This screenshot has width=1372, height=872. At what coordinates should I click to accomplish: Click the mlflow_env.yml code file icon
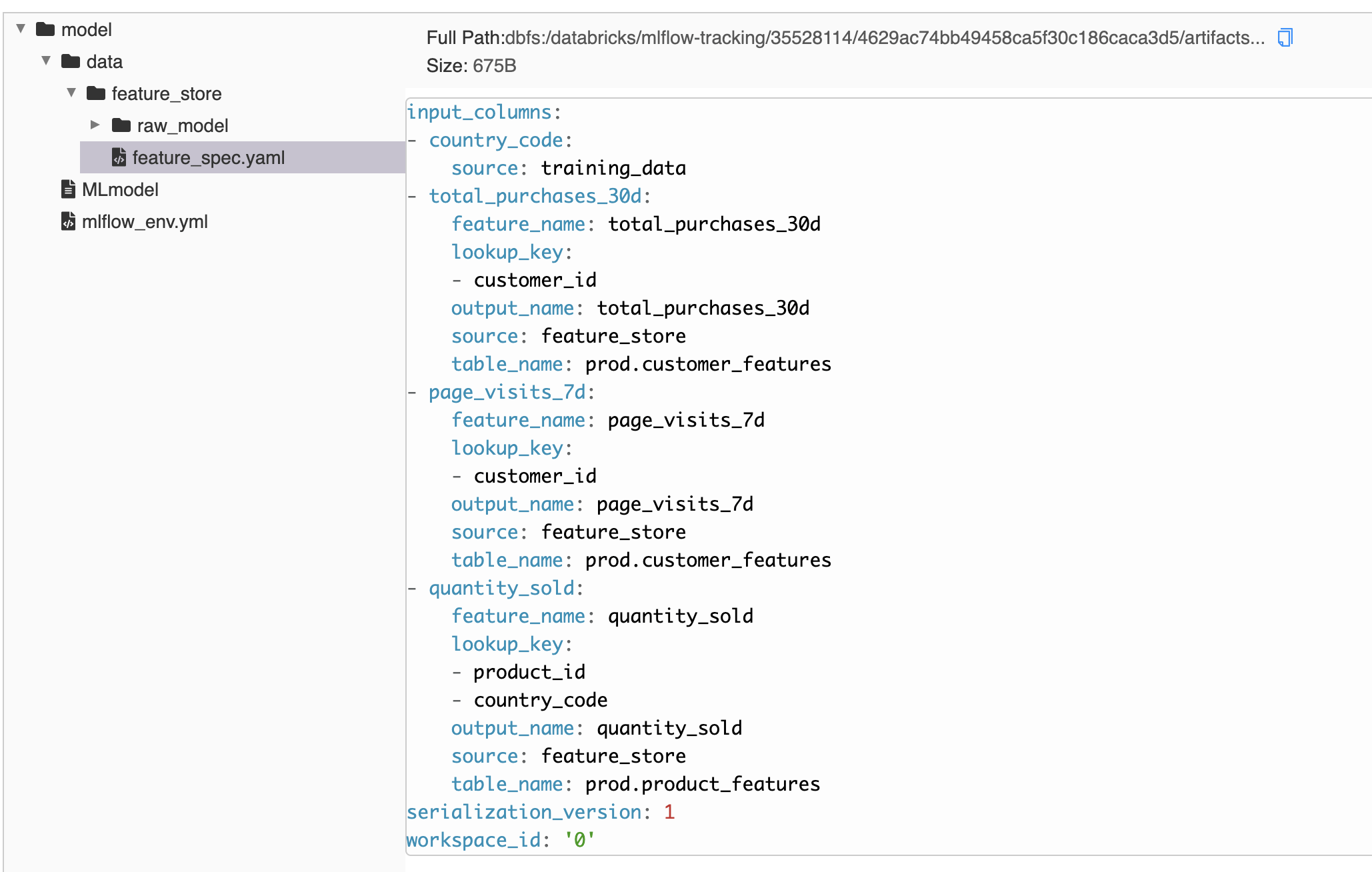pyautogui.click(x=68, y=221)
